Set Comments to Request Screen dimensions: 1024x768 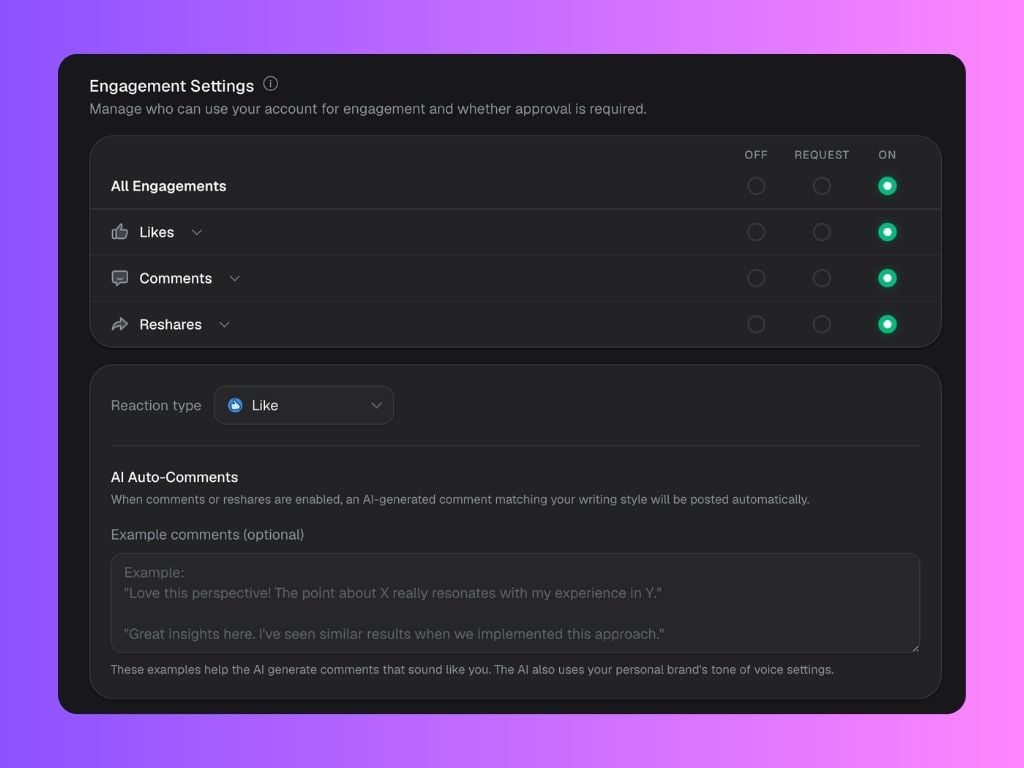(822, 278)
